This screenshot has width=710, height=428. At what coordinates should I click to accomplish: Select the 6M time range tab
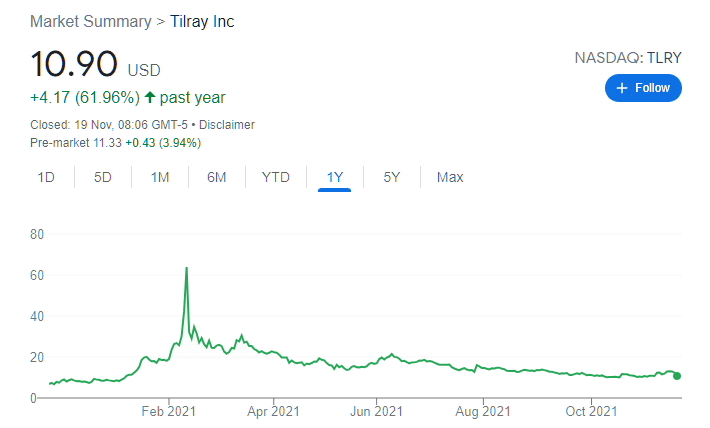coord(216,177)
